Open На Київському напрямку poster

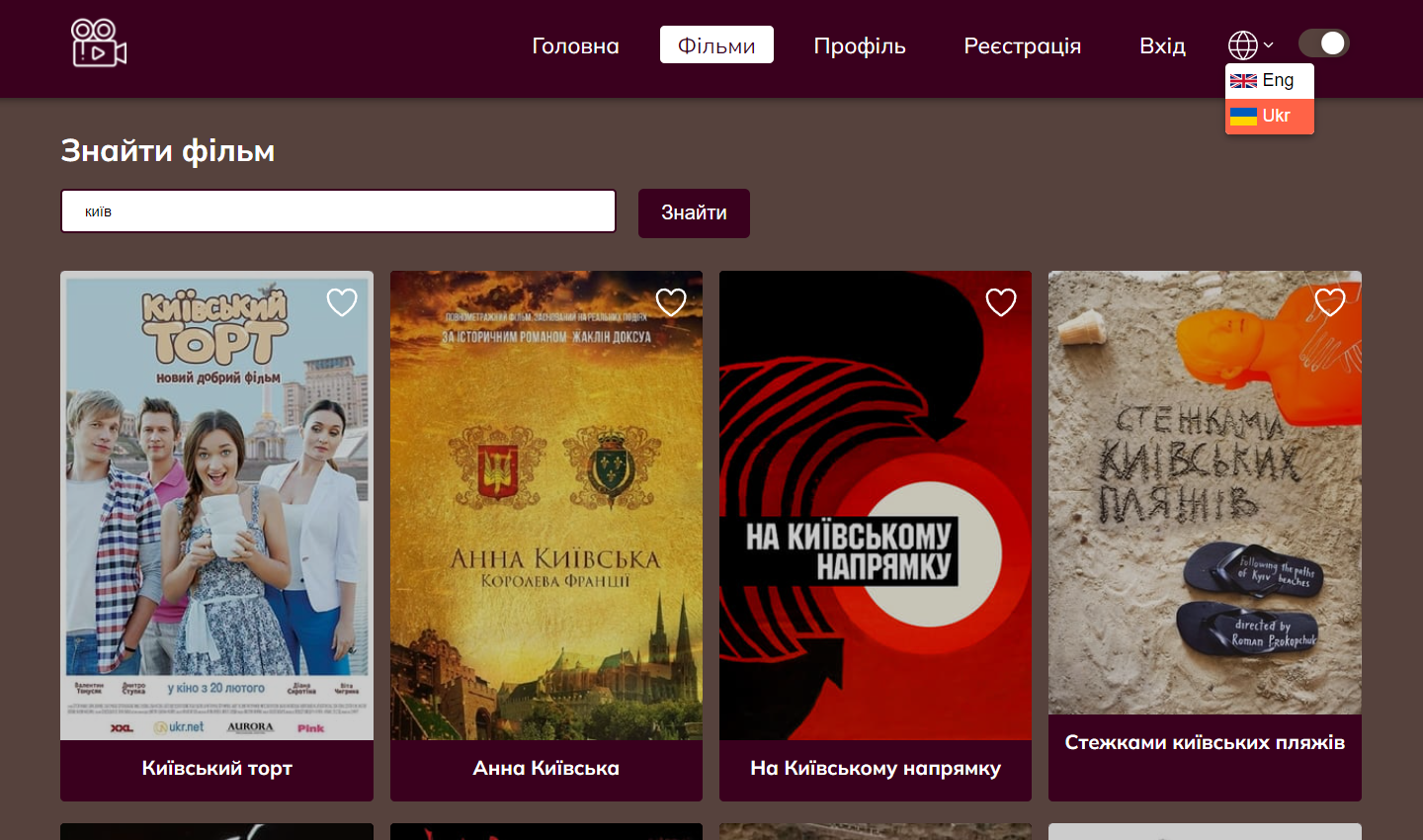[x=876, y=506]
